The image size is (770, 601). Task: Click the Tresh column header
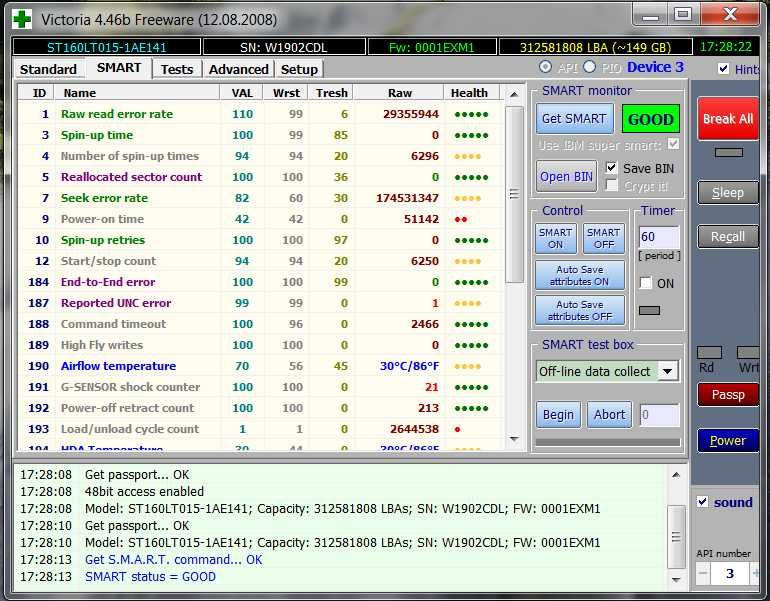tap(331, 93)
